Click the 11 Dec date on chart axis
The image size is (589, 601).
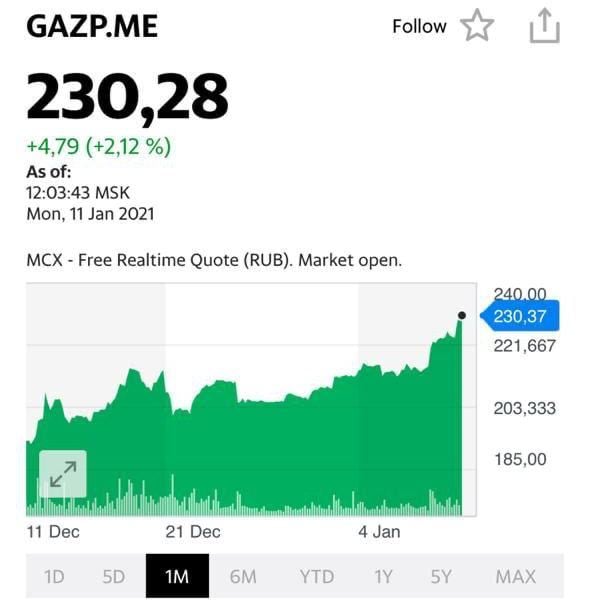[x=53, y=532]
